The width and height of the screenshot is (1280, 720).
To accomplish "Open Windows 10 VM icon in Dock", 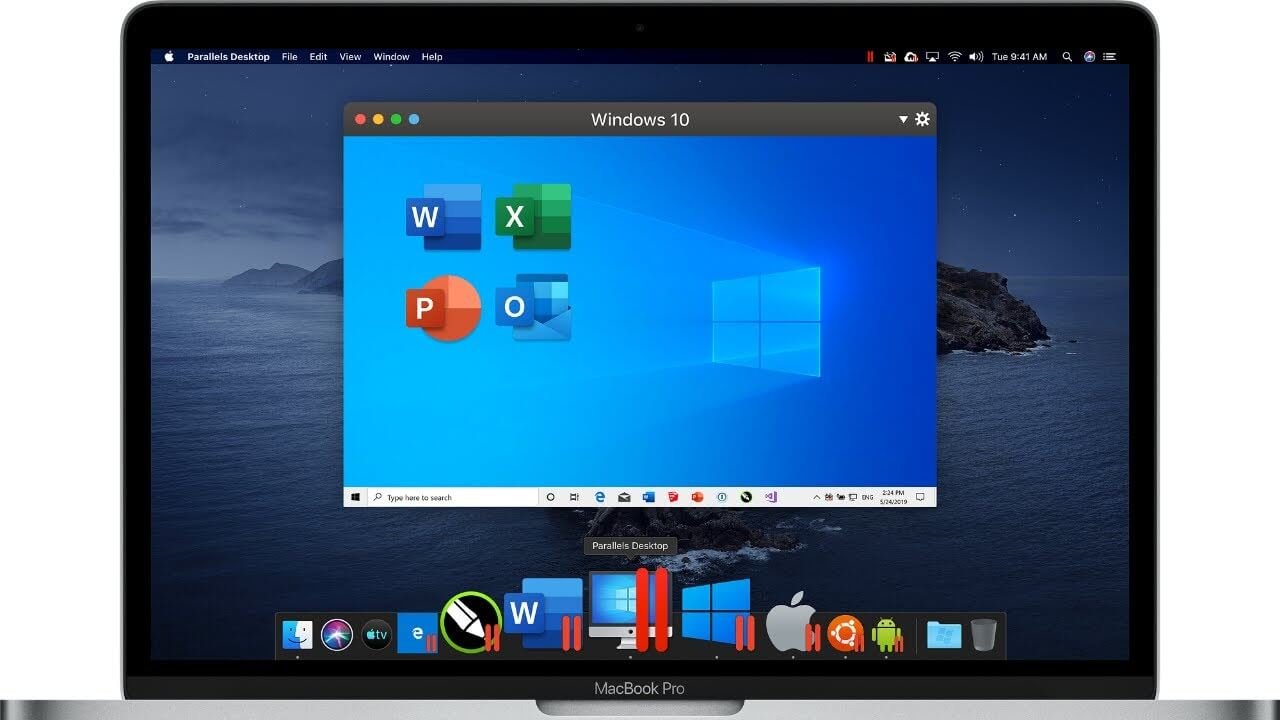I will [717, 614].
